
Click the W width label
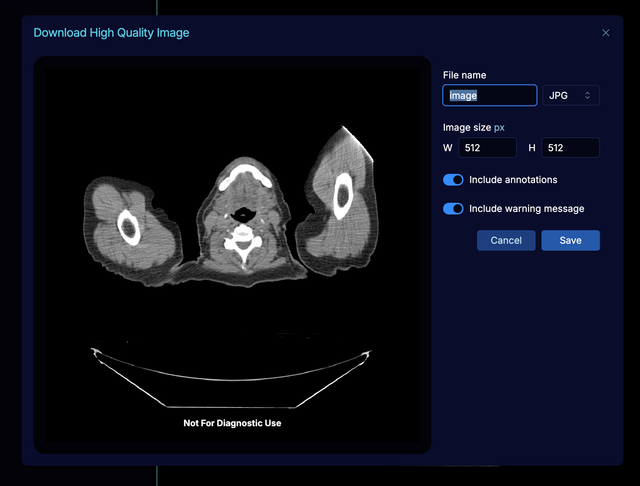pyautogui.click(x=448, y=148)
